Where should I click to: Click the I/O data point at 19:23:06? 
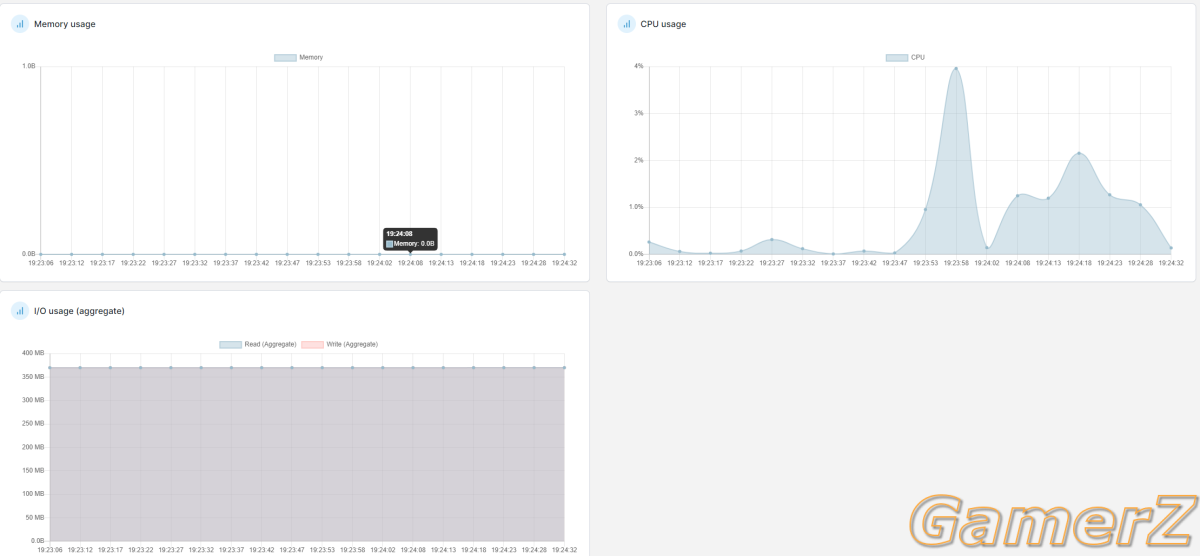tap(49, 368)
